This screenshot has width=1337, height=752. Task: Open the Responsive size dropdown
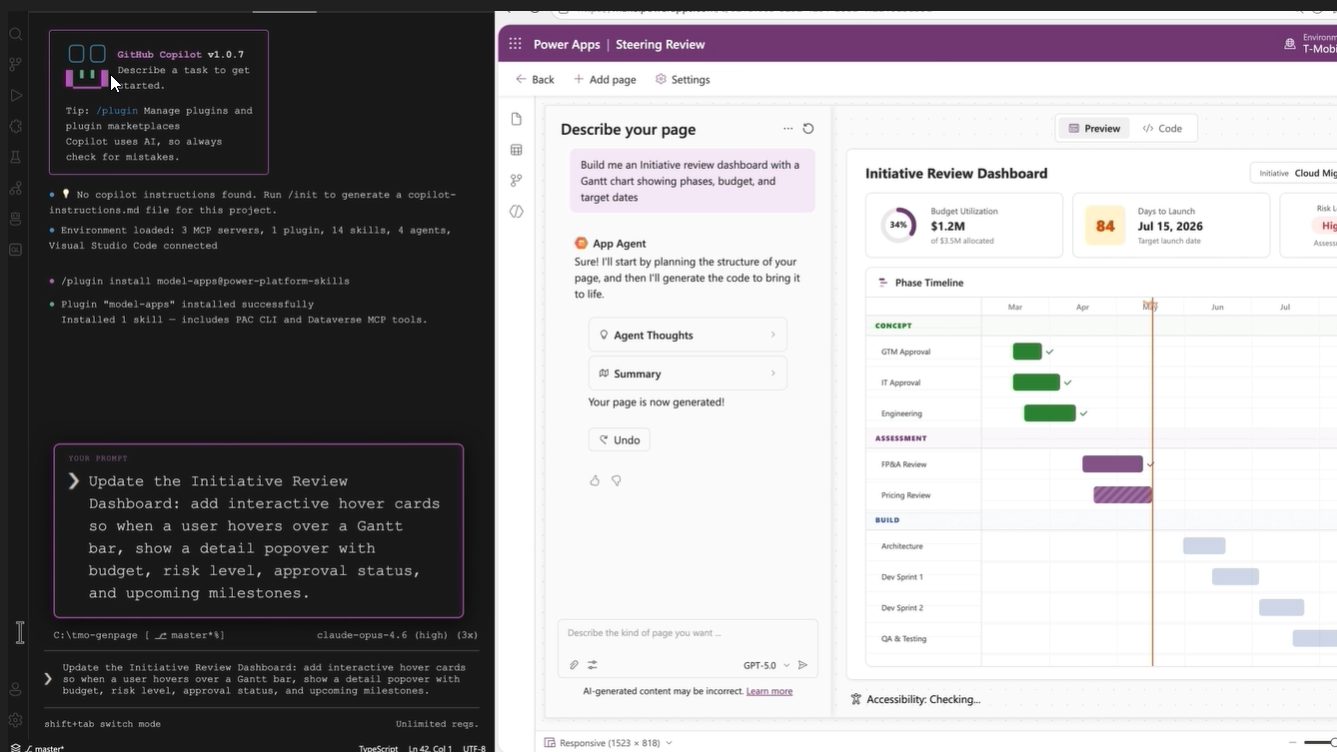click(x=608, y=743)
